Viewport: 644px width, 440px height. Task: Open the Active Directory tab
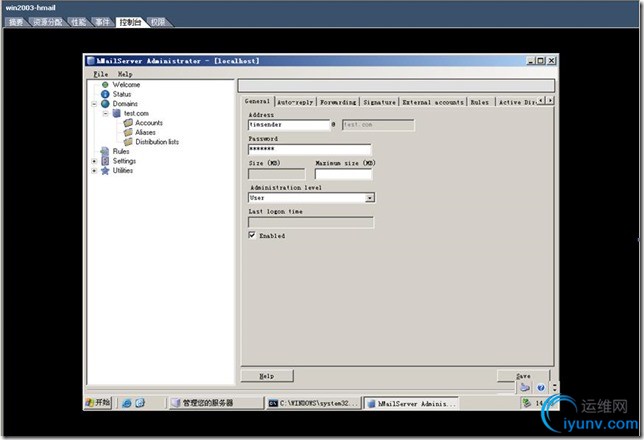[517, 102]
